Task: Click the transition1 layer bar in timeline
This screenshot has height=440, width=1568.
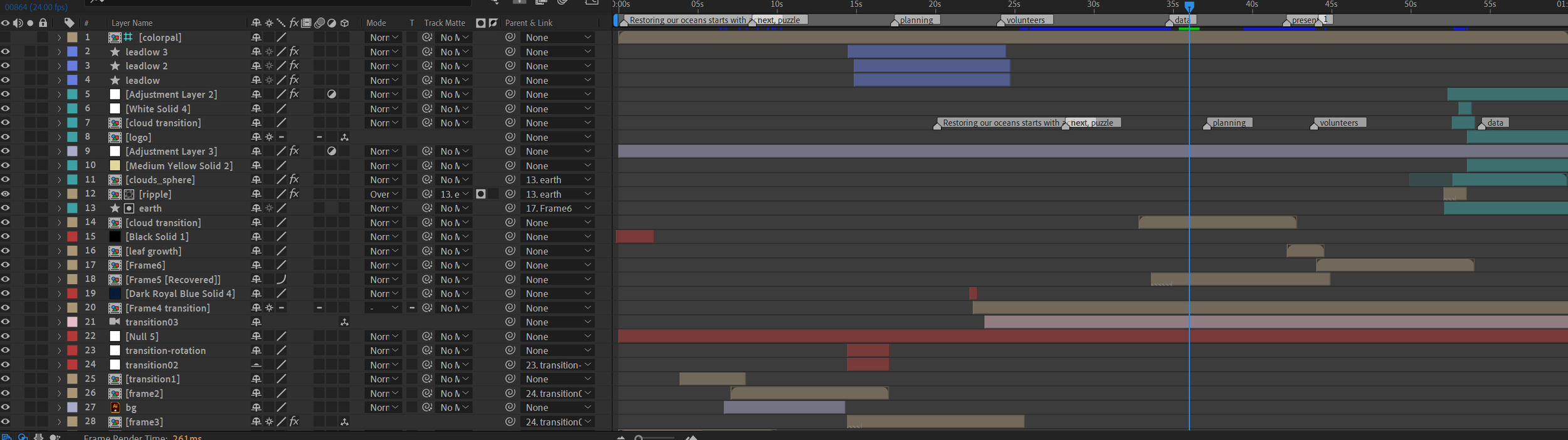Action: tap(712, 379)
